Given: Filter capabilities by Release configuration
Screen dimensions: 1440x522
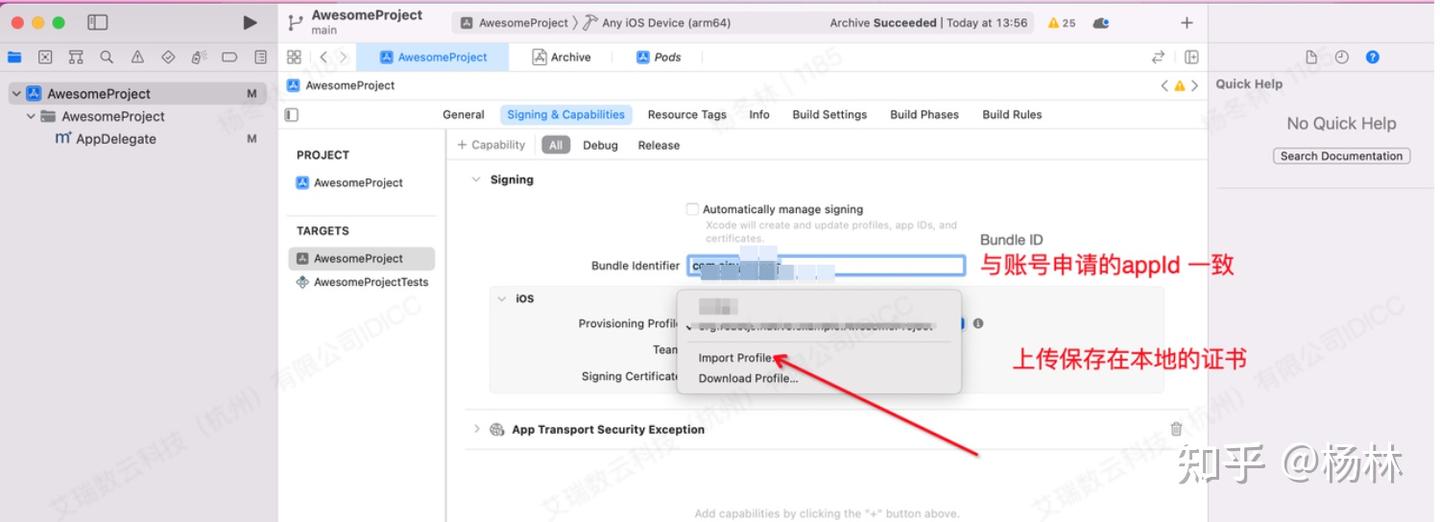Looking at the screenshot, I should [x=659, y=145].
